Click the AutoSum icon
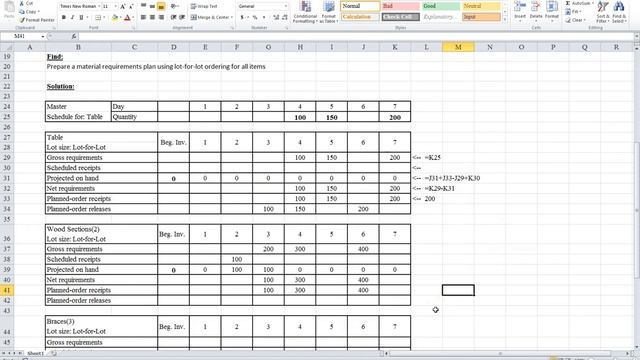 568,3
